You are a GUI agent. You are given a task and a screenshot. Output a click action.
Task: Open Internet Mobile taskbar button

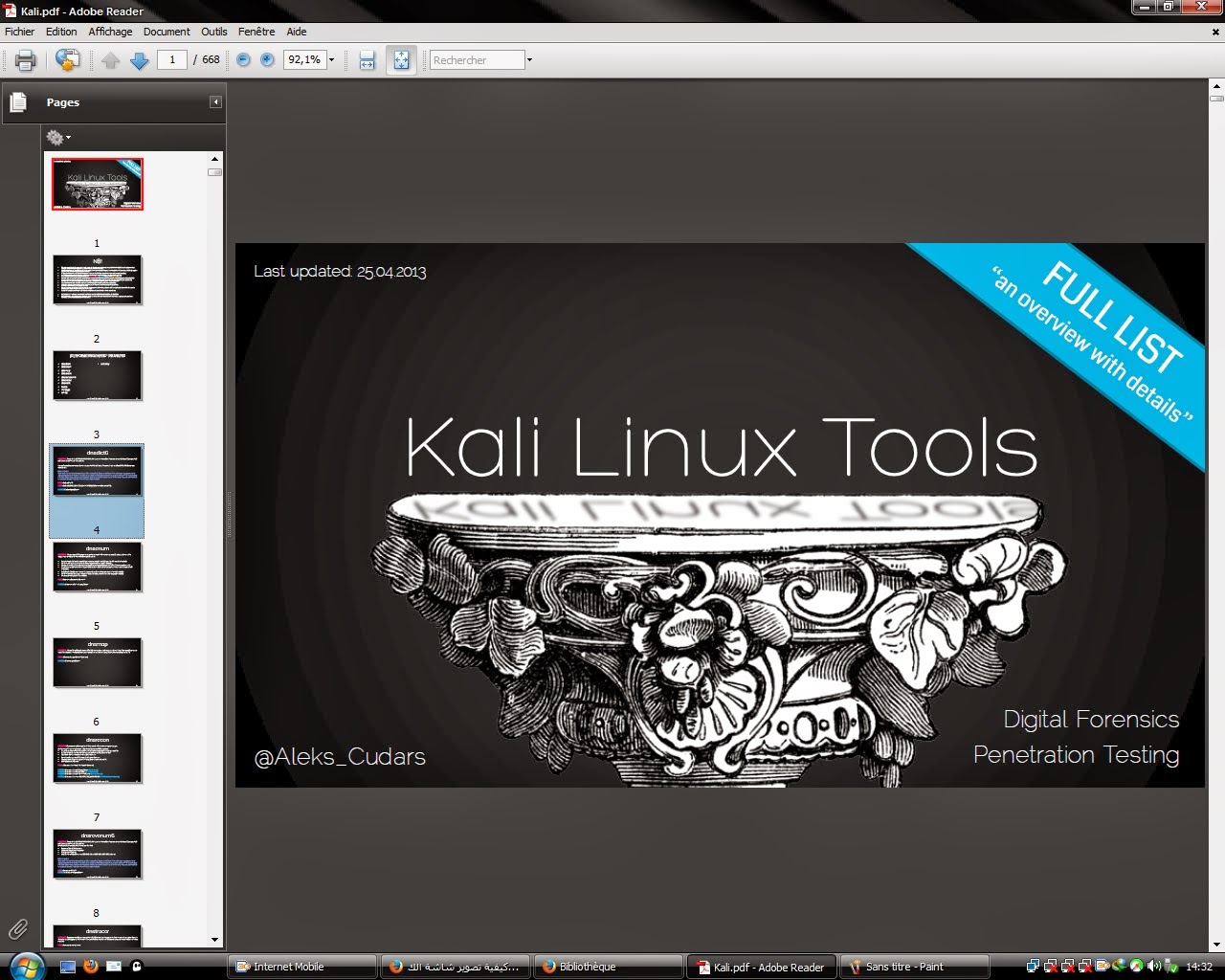[x=303, y=967]
